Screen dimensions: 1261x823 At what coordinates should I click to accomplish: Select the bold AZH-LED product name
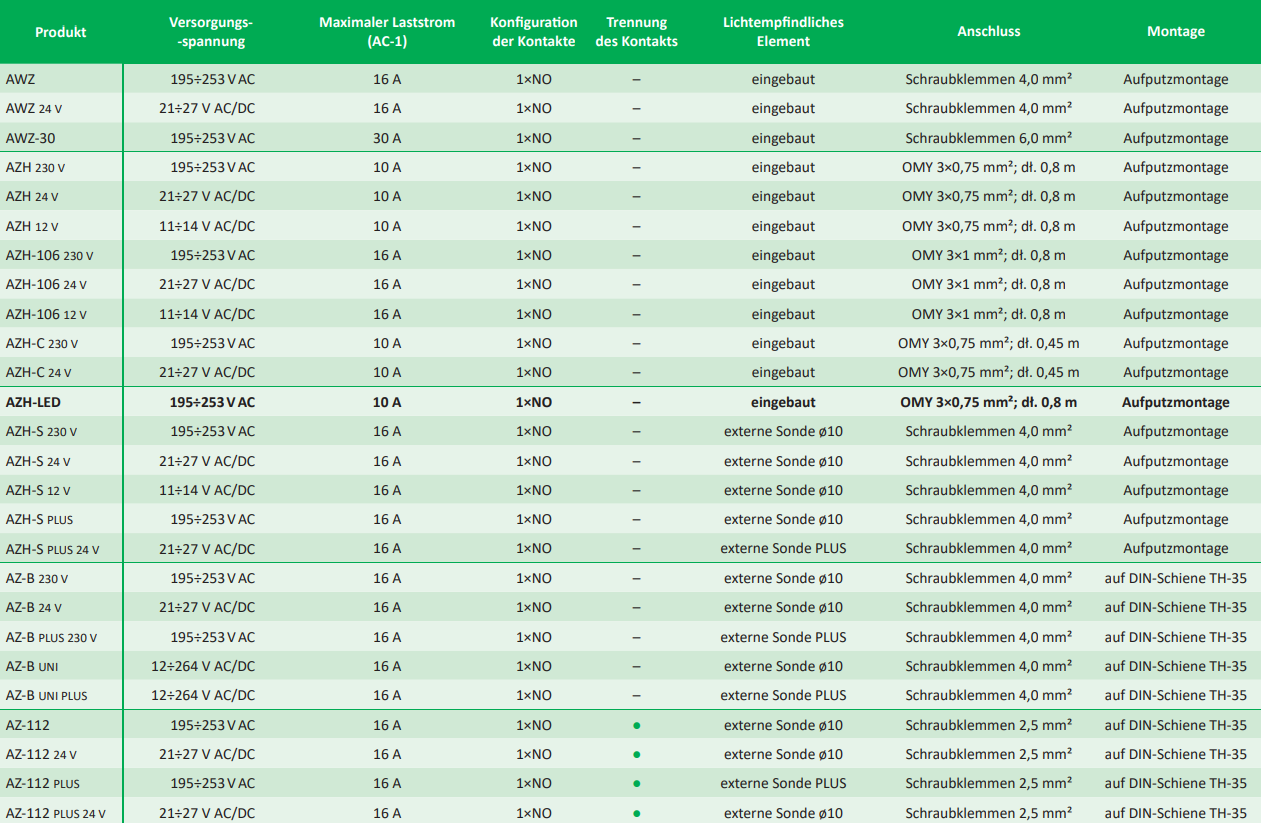click(33, 402)
